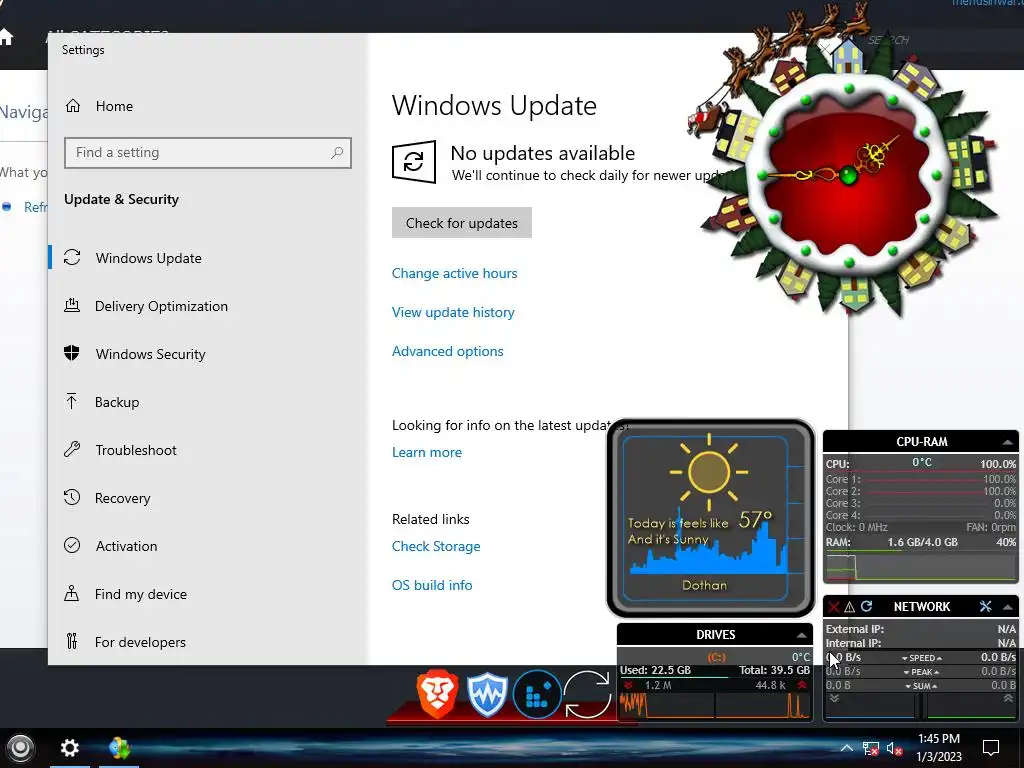Launch the blue shield Wise Care dock icon

(487, 695)
